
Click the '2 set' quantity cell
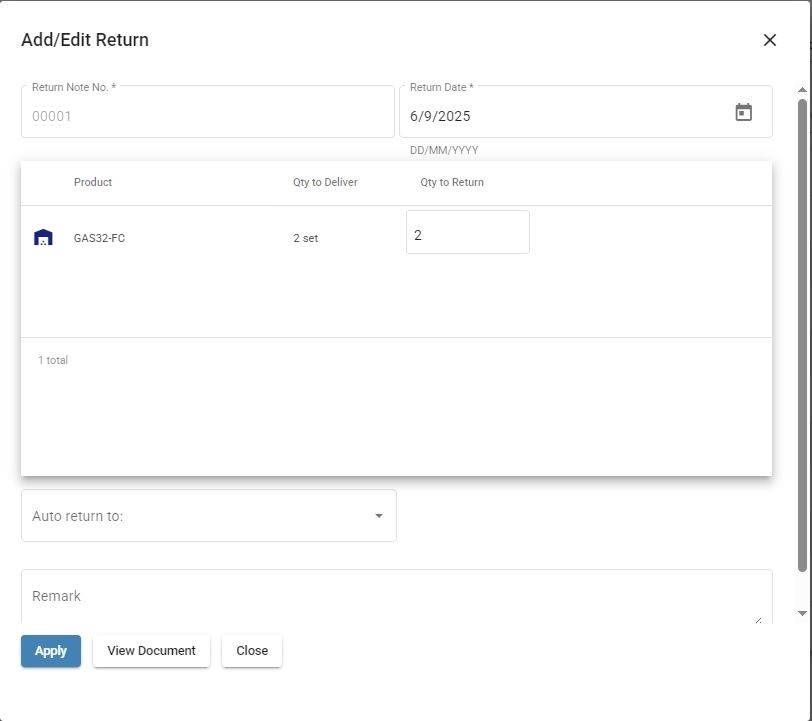click(x=306, y=238)
